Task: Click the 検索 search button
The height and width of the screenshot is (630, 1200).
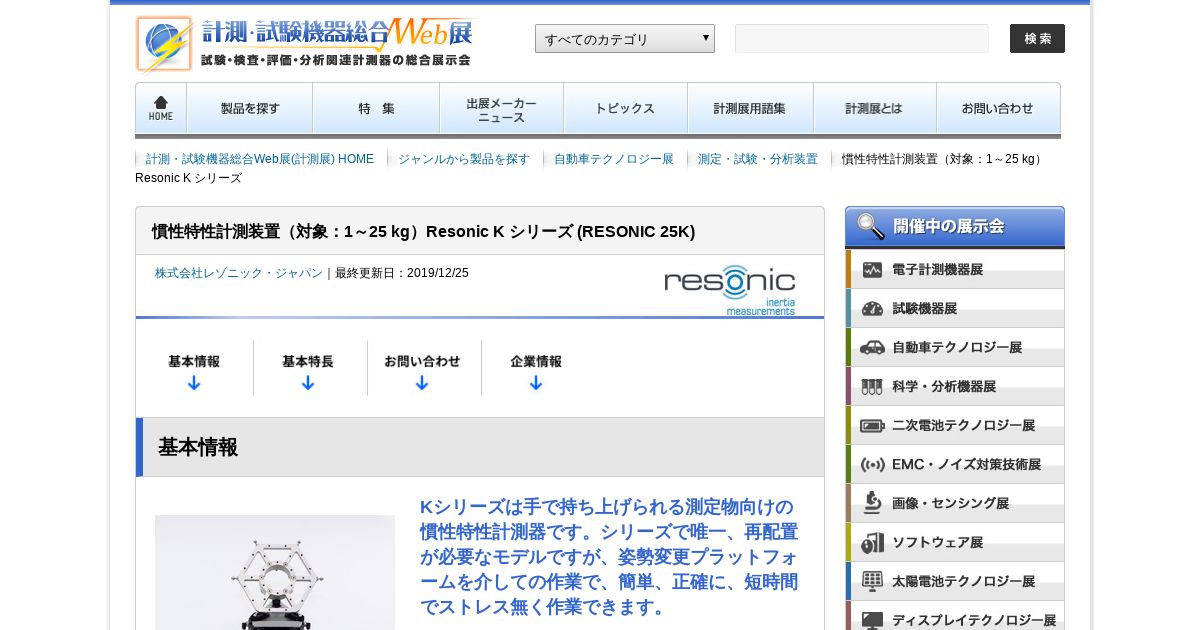Action: pyautogui.click(x=1037, y=39)
